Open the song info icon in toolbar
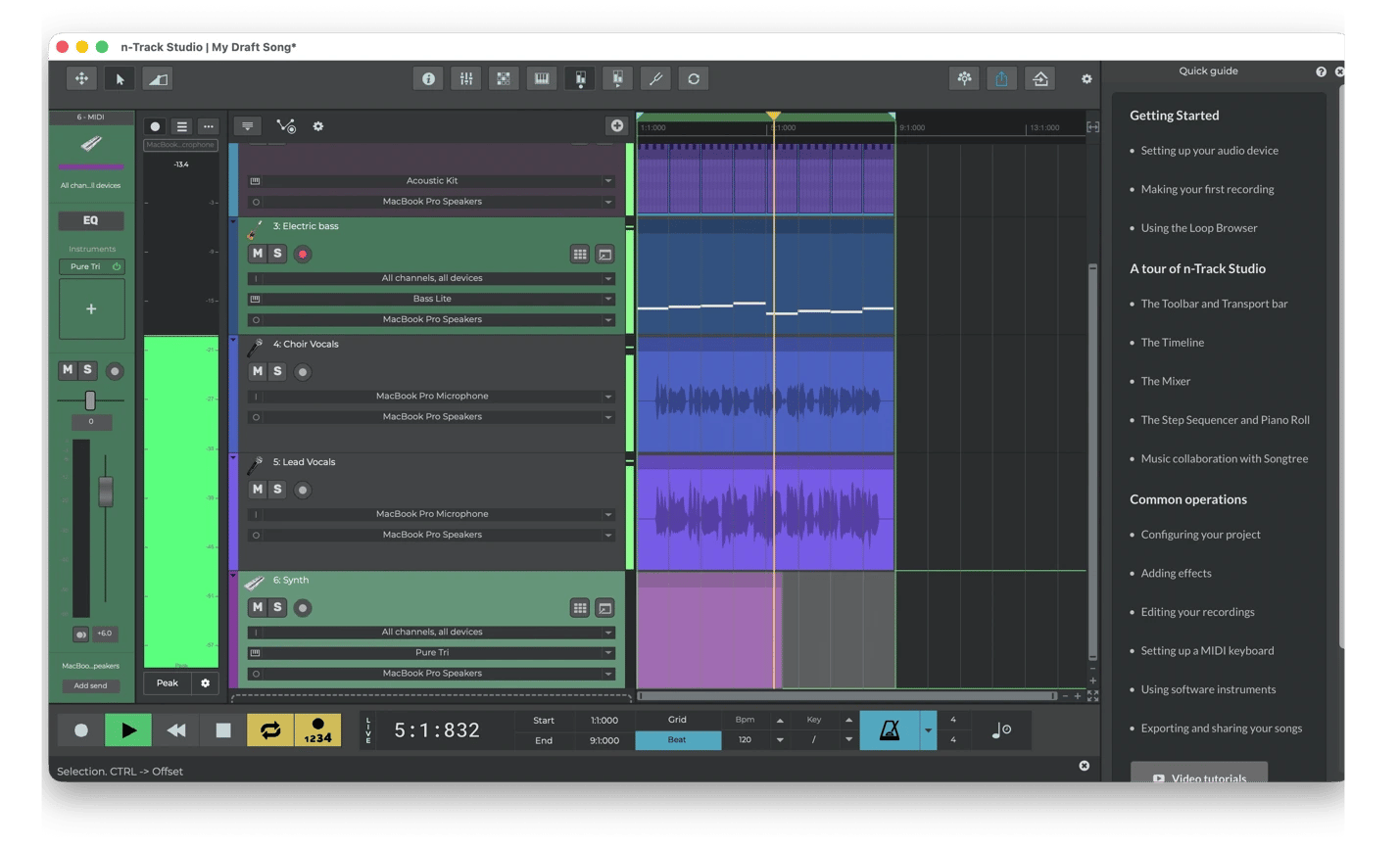1400x846 pixels. 428,79
